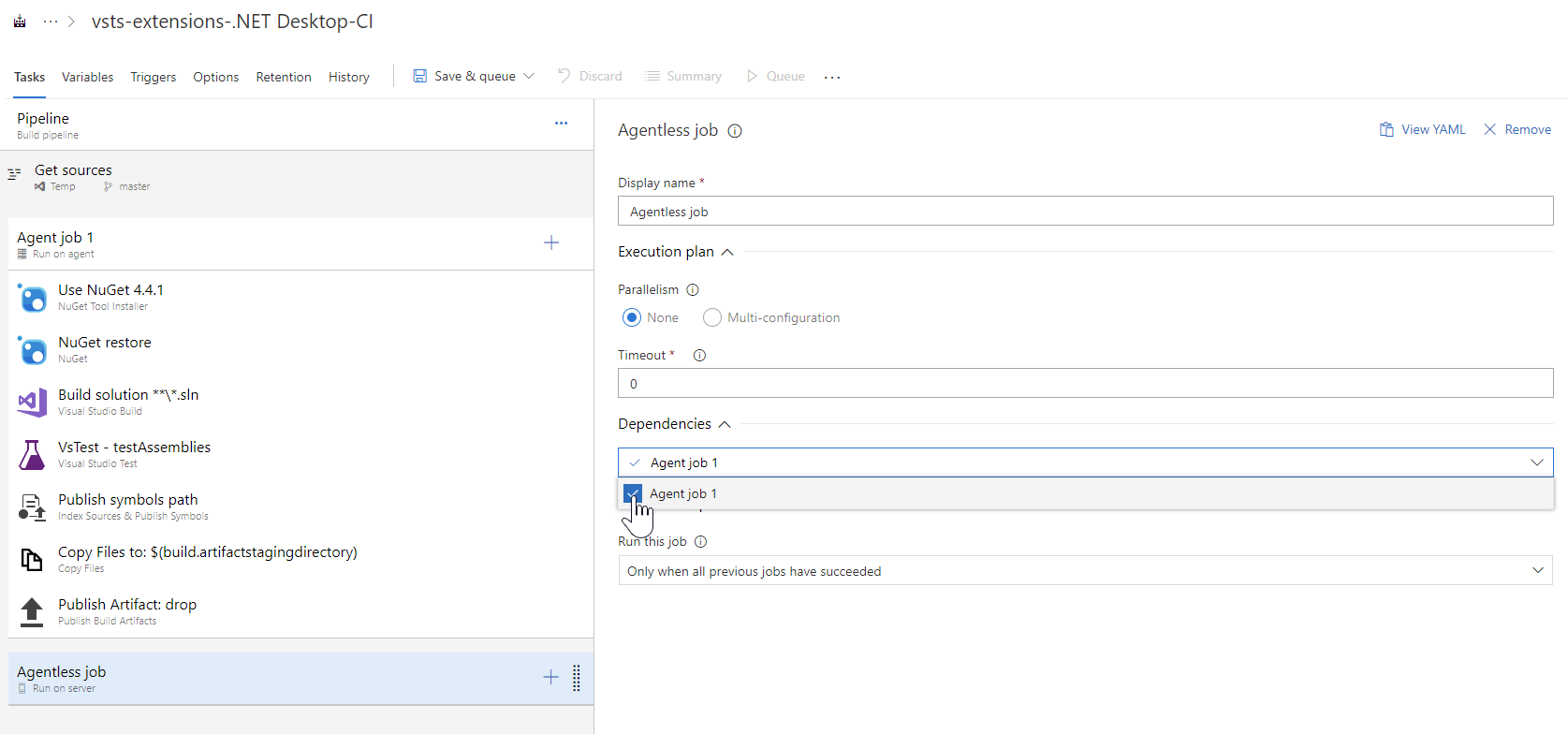Open the Azure DevOps project icon in breadcrumb

(20, 21)
